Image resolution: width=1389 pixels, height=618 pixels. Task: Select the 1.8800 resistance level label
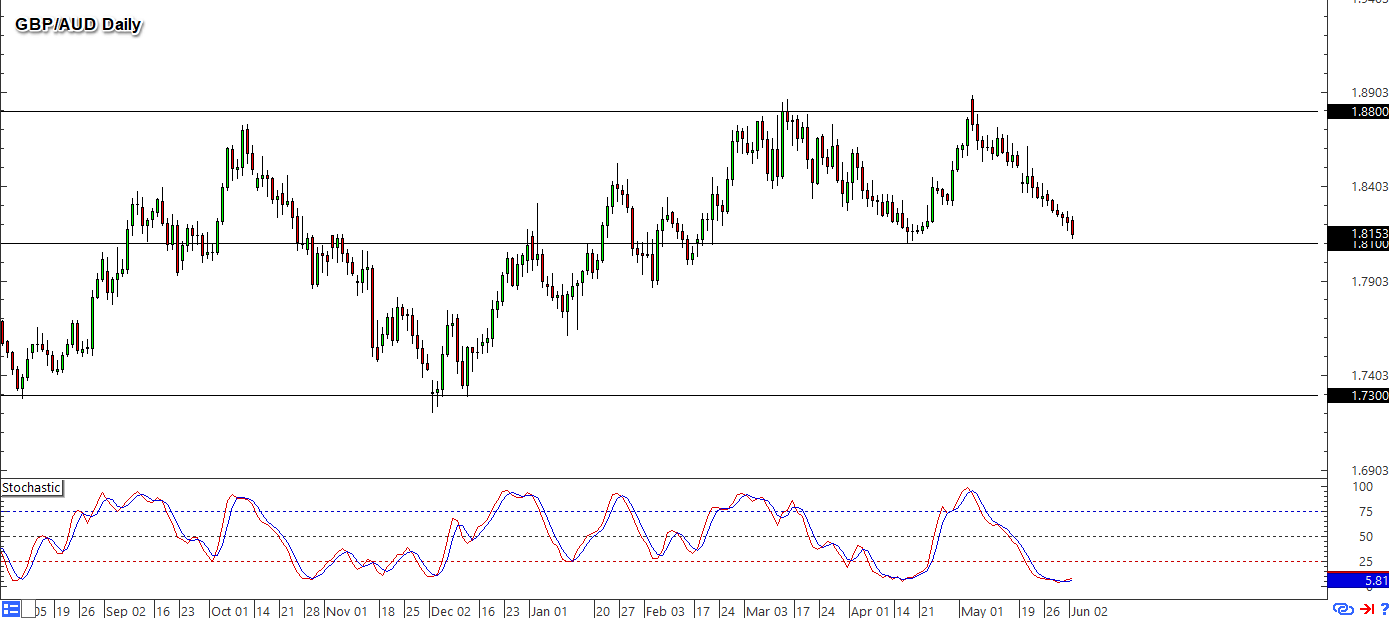click(1357, 112)
